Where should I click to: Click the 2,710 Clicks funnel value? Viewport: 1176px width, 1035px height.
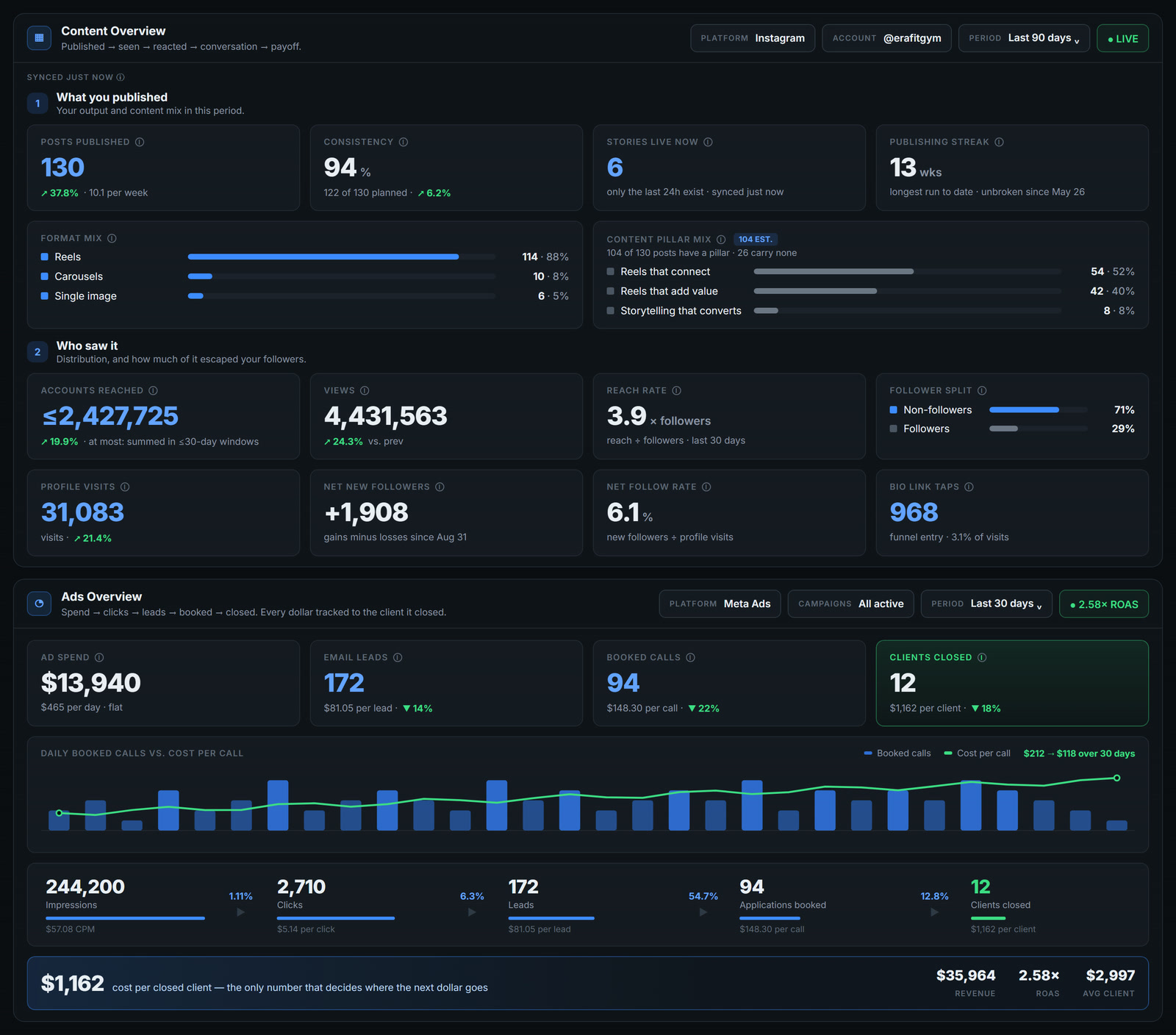tap(301, 887)
